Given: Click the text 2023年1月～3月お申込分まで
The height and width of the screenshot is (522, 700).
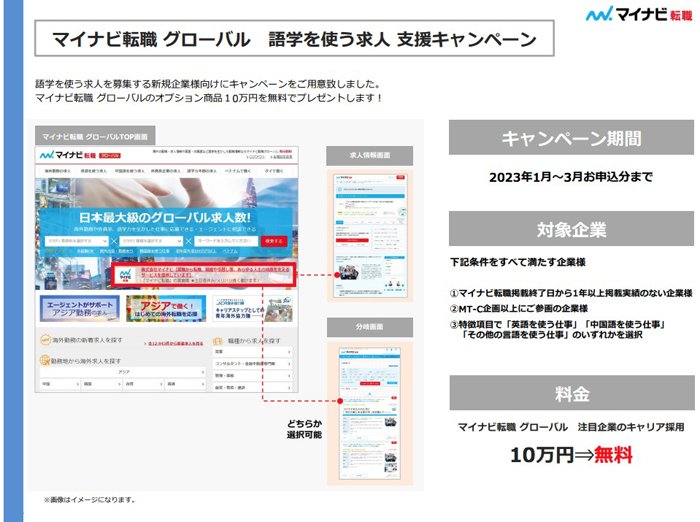Looking at the screenshot, I should [571, 177].
